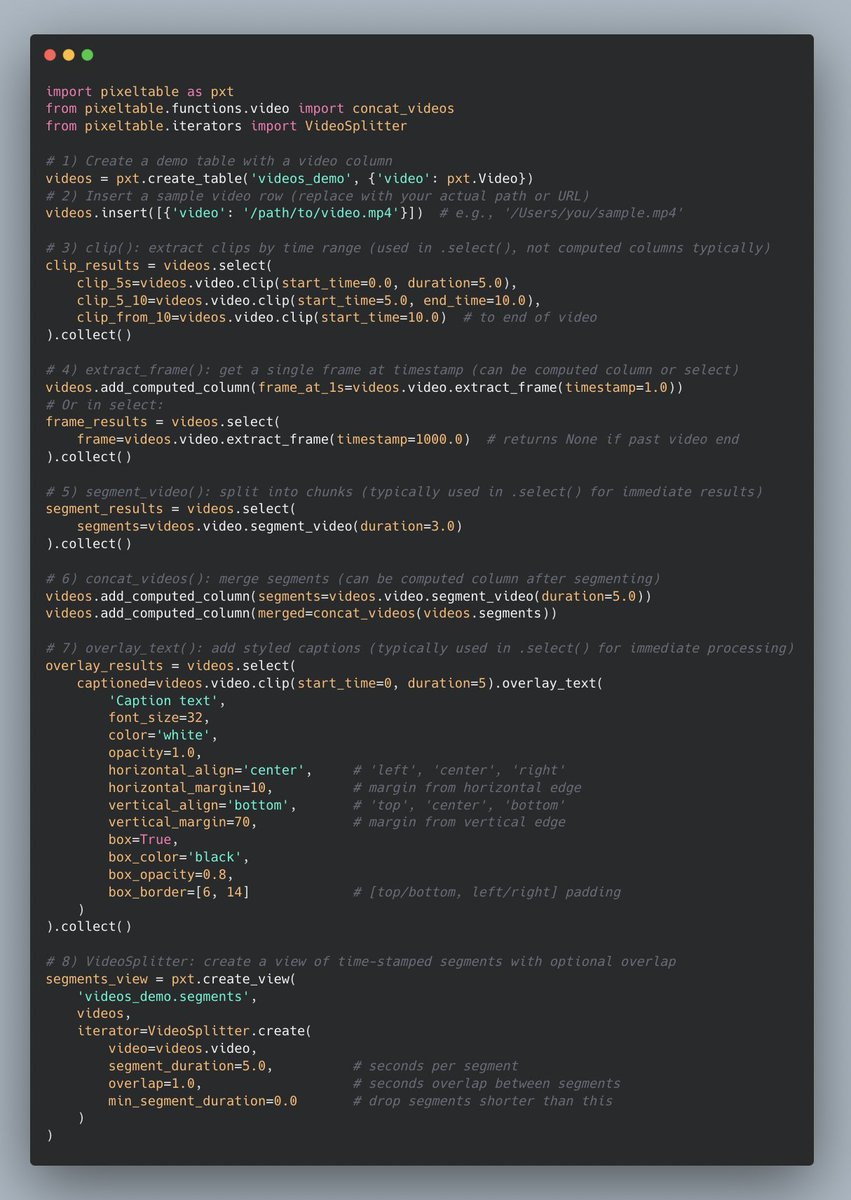
Task: Click the comment '# to end of video'
Action: point(529,317)
